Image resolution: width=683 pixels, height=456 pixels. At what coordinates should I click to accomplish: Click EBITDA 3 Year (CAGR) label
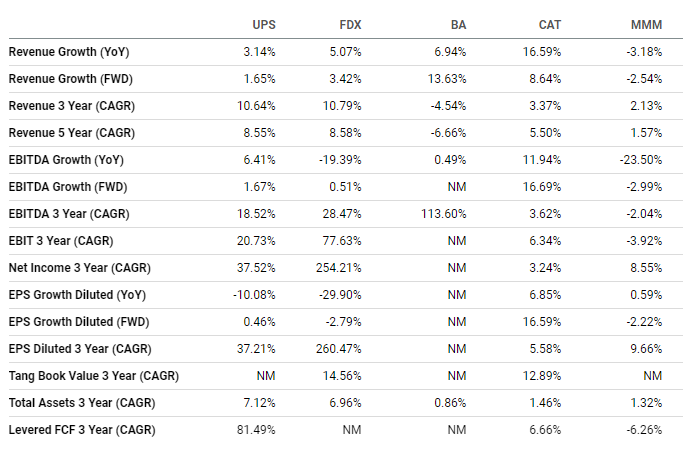coord(68,213)
